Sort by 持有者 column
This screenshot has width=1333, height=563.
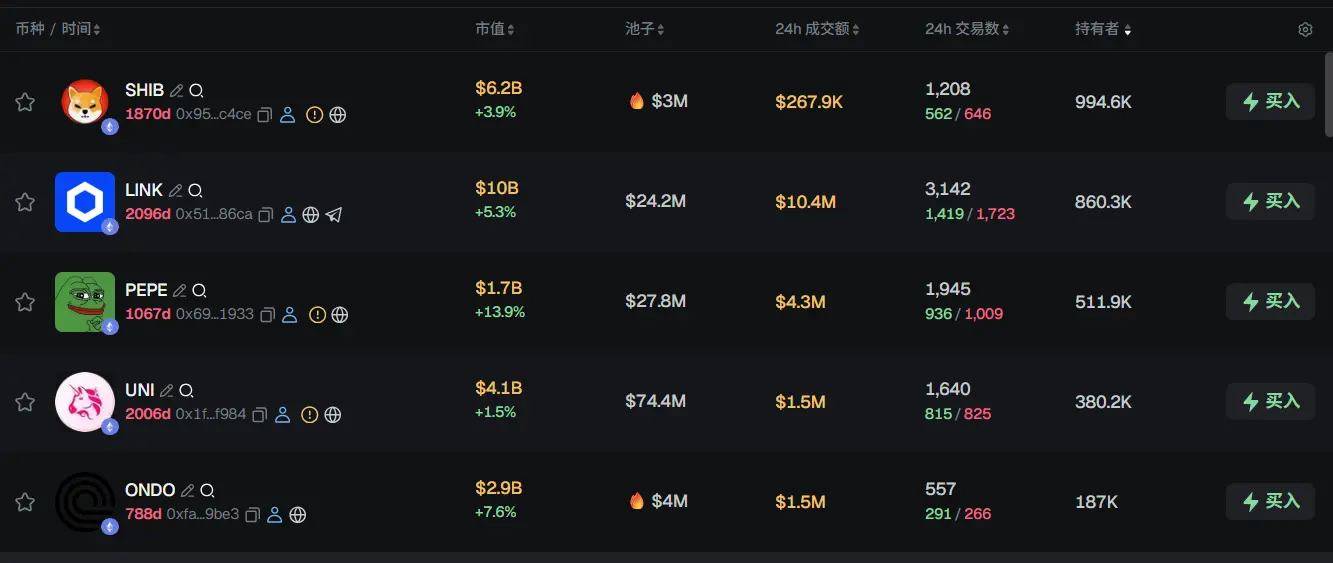click(x=1103, y=30)
